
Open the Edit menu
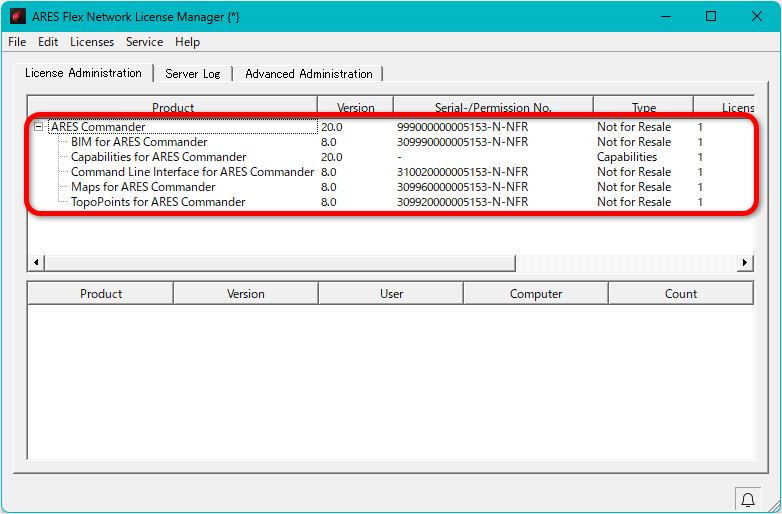click(48, 42)
